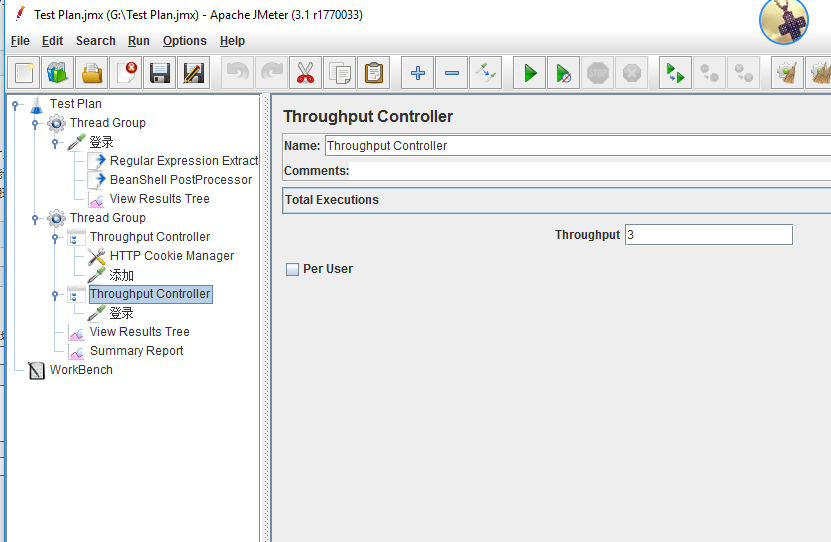This screenshot has width=831, height=542.
Task: Click the Stop sign icon
Action: coord(598,73)
